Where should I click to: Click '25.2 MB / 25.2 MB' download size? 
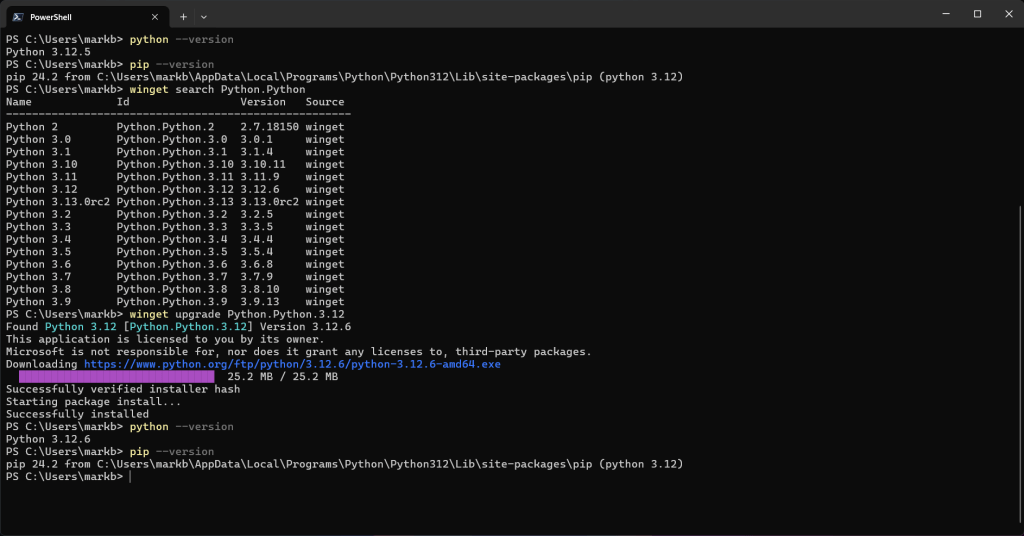282,377
